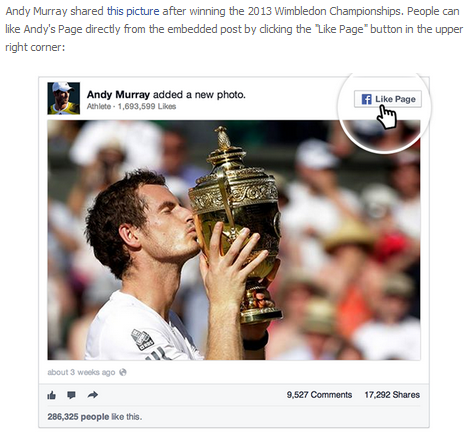Click the "Athlete · 1,693,599 Likes" subtitle
The width and height of the screenshot is (472, 435).
(131, 107)
